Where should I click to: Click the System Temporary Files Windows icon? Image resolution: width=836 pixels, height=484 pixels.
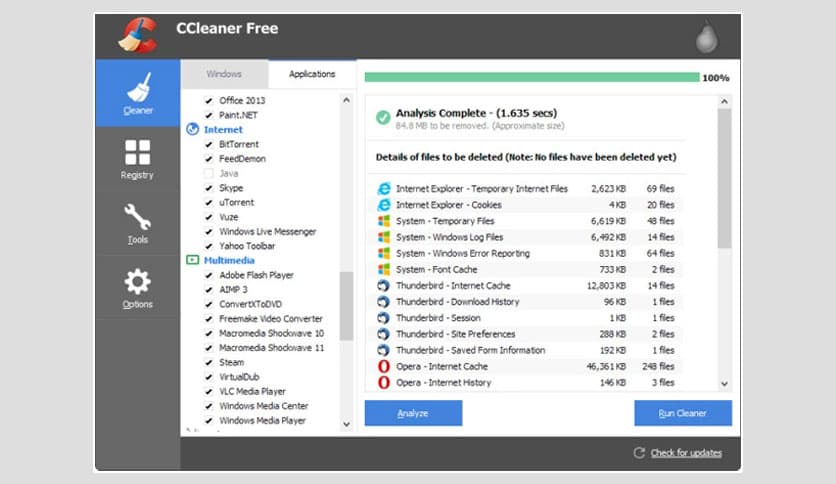pos(384,221)
